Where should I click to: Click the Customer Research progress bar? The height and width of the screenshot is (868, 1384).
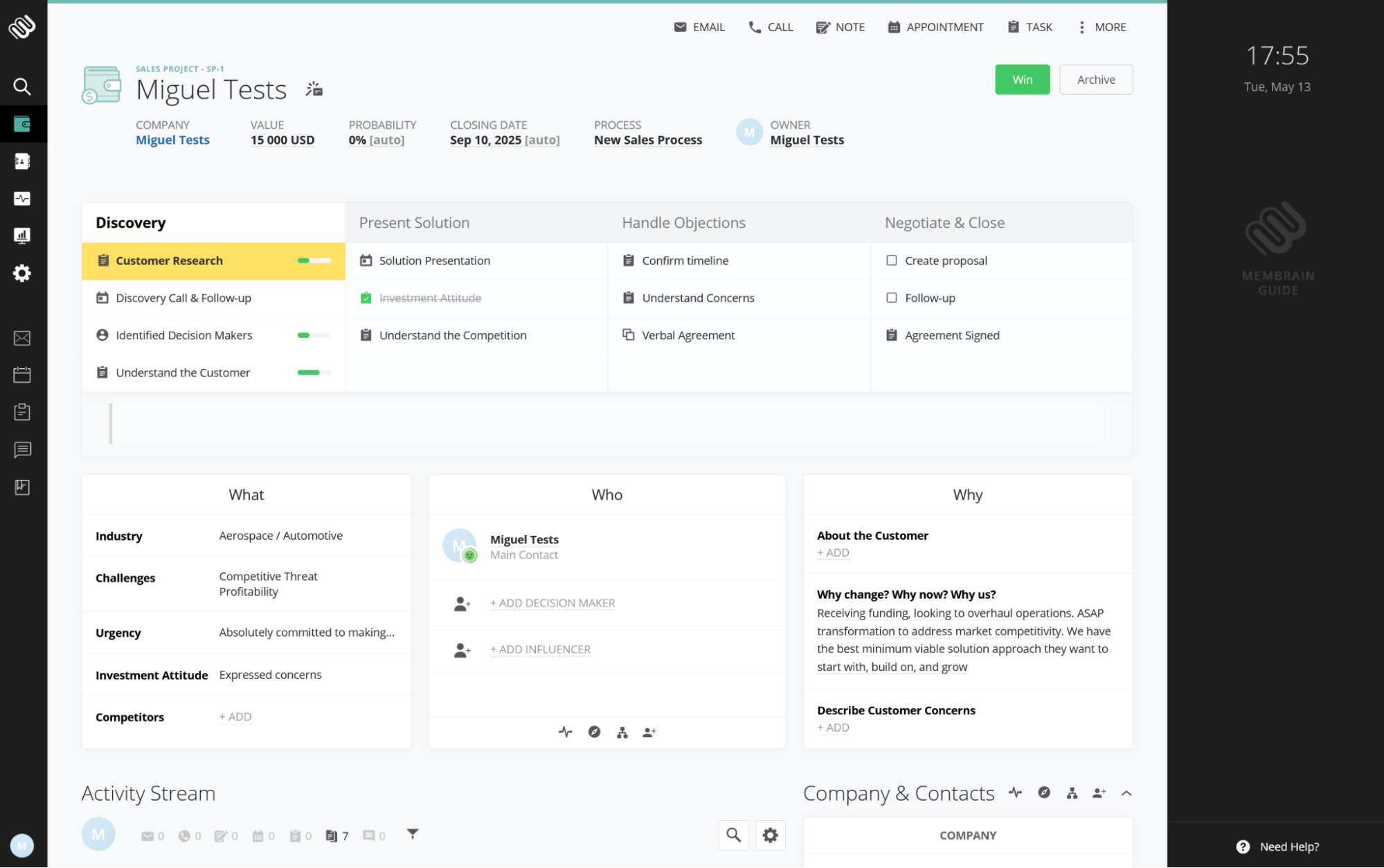[313, 261]
